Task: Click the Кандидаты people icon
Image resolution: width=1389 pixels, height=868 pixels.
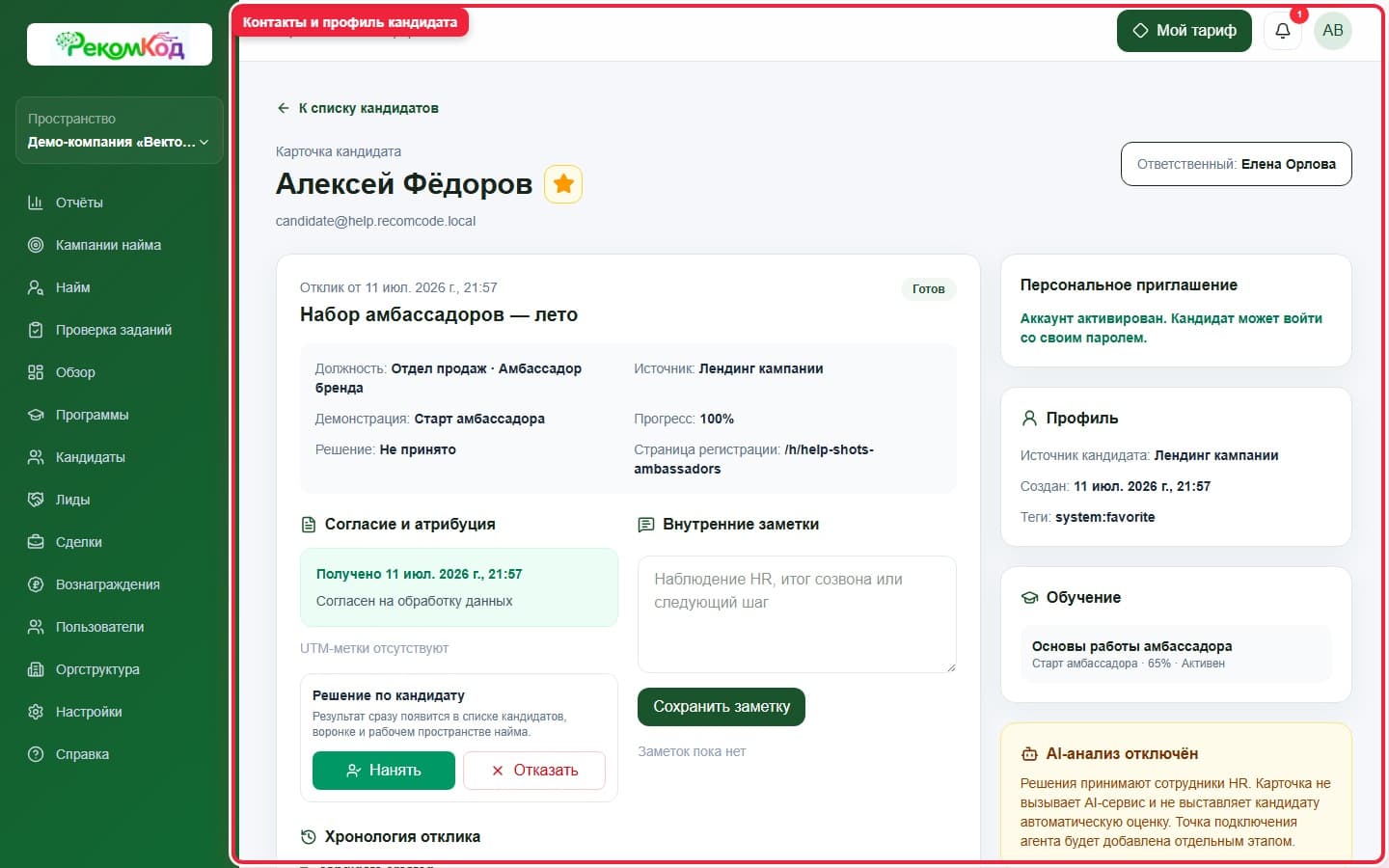Action: (36, 457)
